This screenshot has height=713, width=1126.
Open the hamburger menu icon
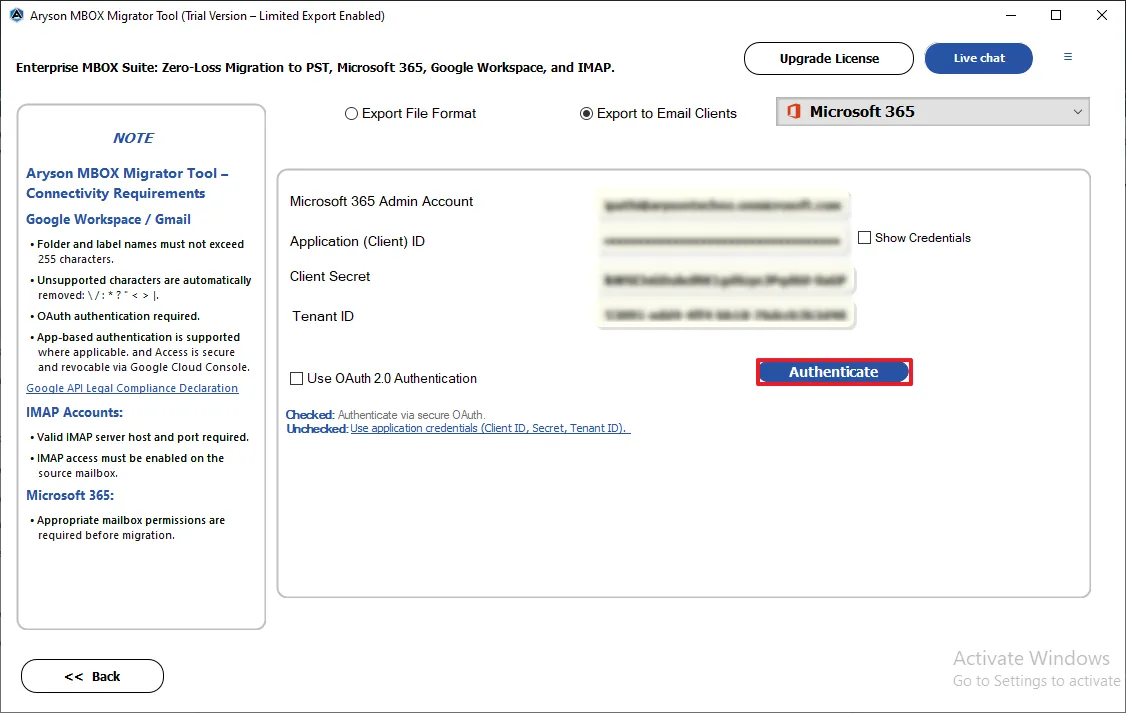point(1068,57)
